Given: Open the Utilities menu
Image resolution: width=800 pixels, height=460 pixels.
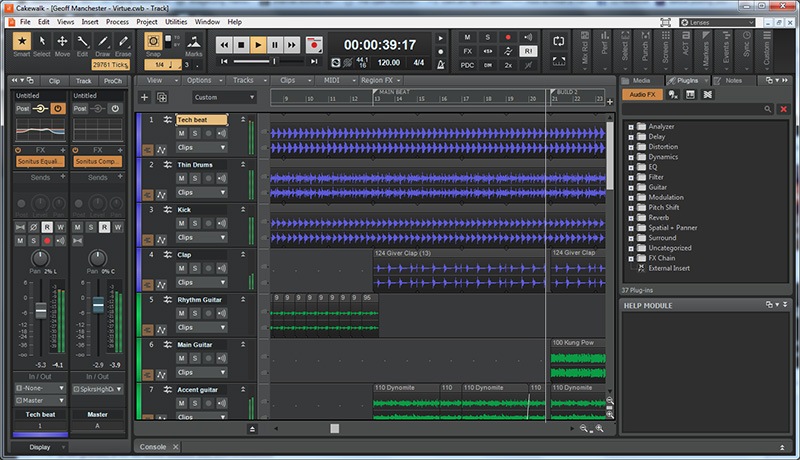Looking at the screenshot, I should (x=176, y=22).
